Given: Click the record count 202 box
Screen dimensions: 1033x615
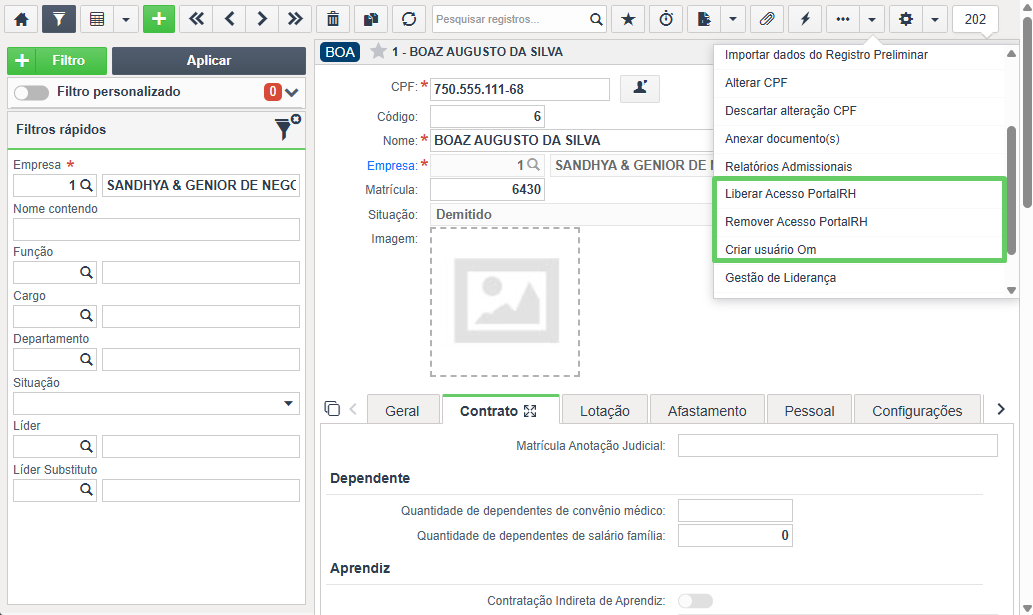Looking at the screenshot, I should [975, 19].
